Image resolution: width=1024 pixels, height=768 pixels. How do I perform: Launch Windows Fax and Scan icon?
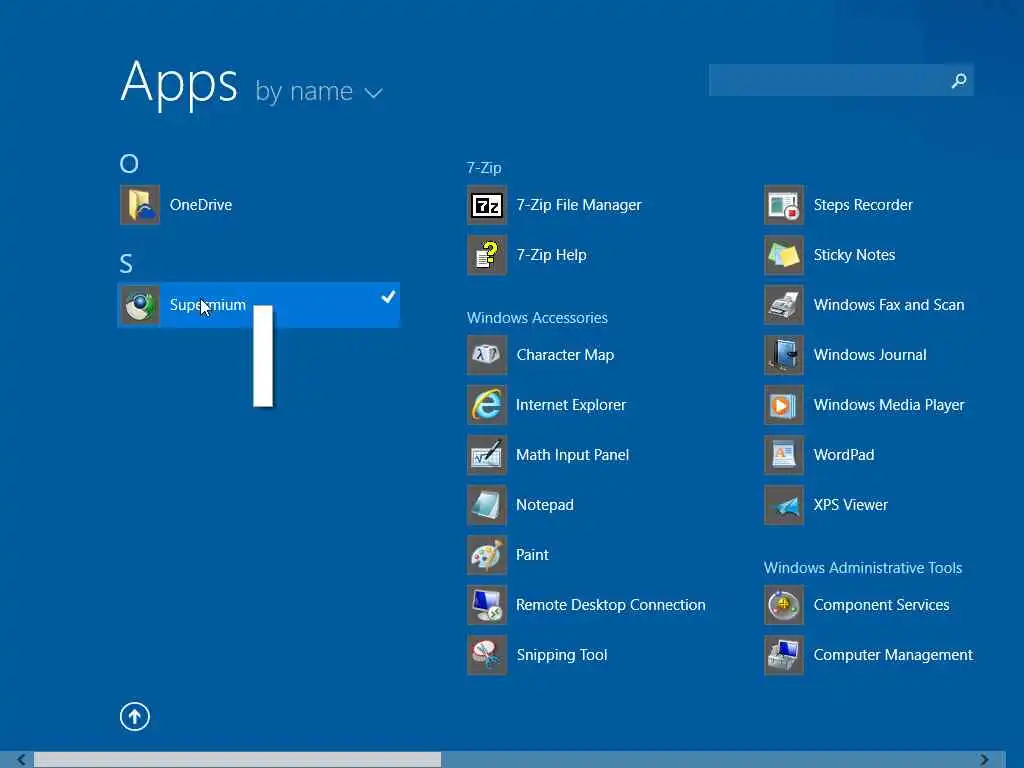click(x=784, y=305)
